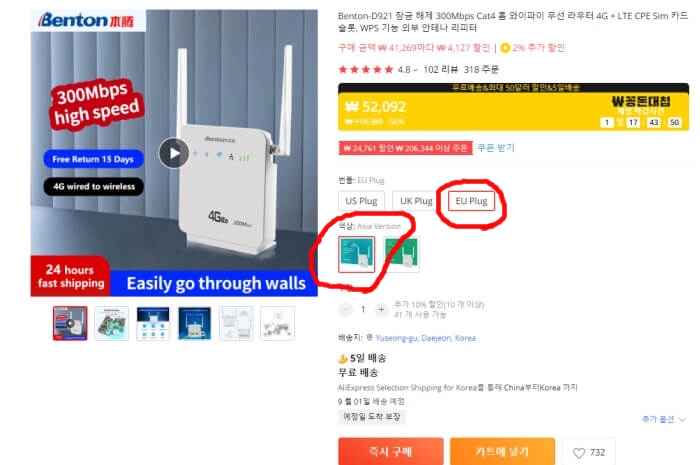Expand the 4.8 rating dropdown arrow

pyautogui.click(x=416, y=70)
